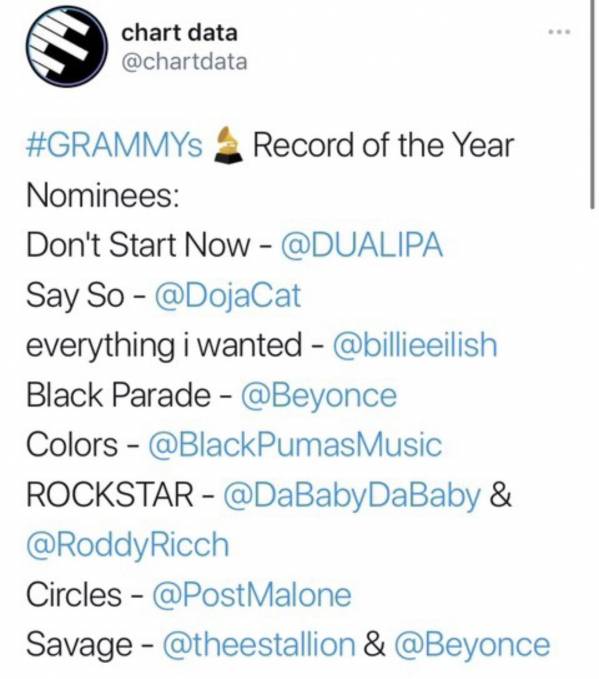Screen dimensions: 599x679
Task: Click the chart data display name
Action: [x=179, y=33]
